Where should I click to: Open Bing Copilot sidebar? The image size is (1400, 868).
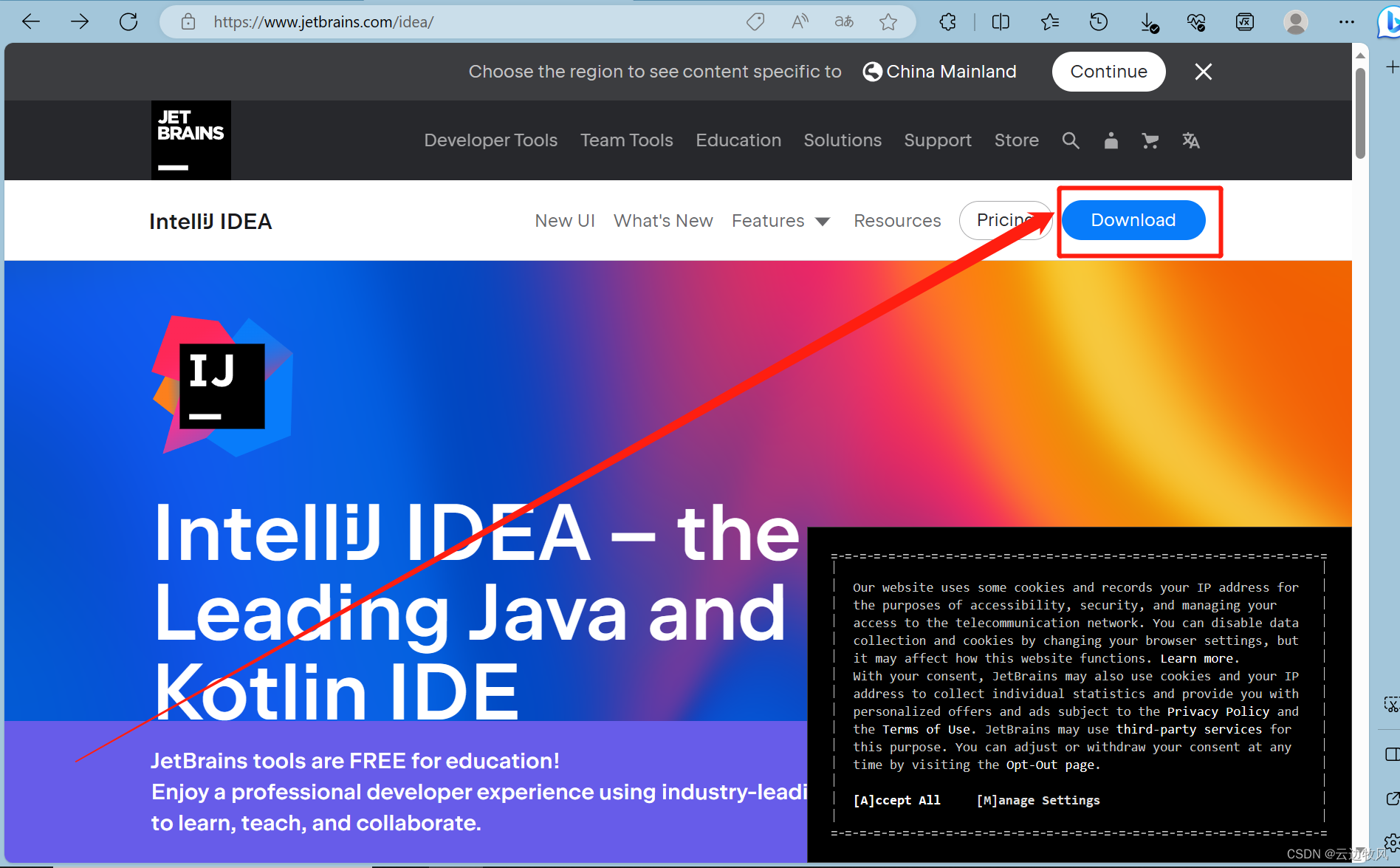coord(1389,22)
